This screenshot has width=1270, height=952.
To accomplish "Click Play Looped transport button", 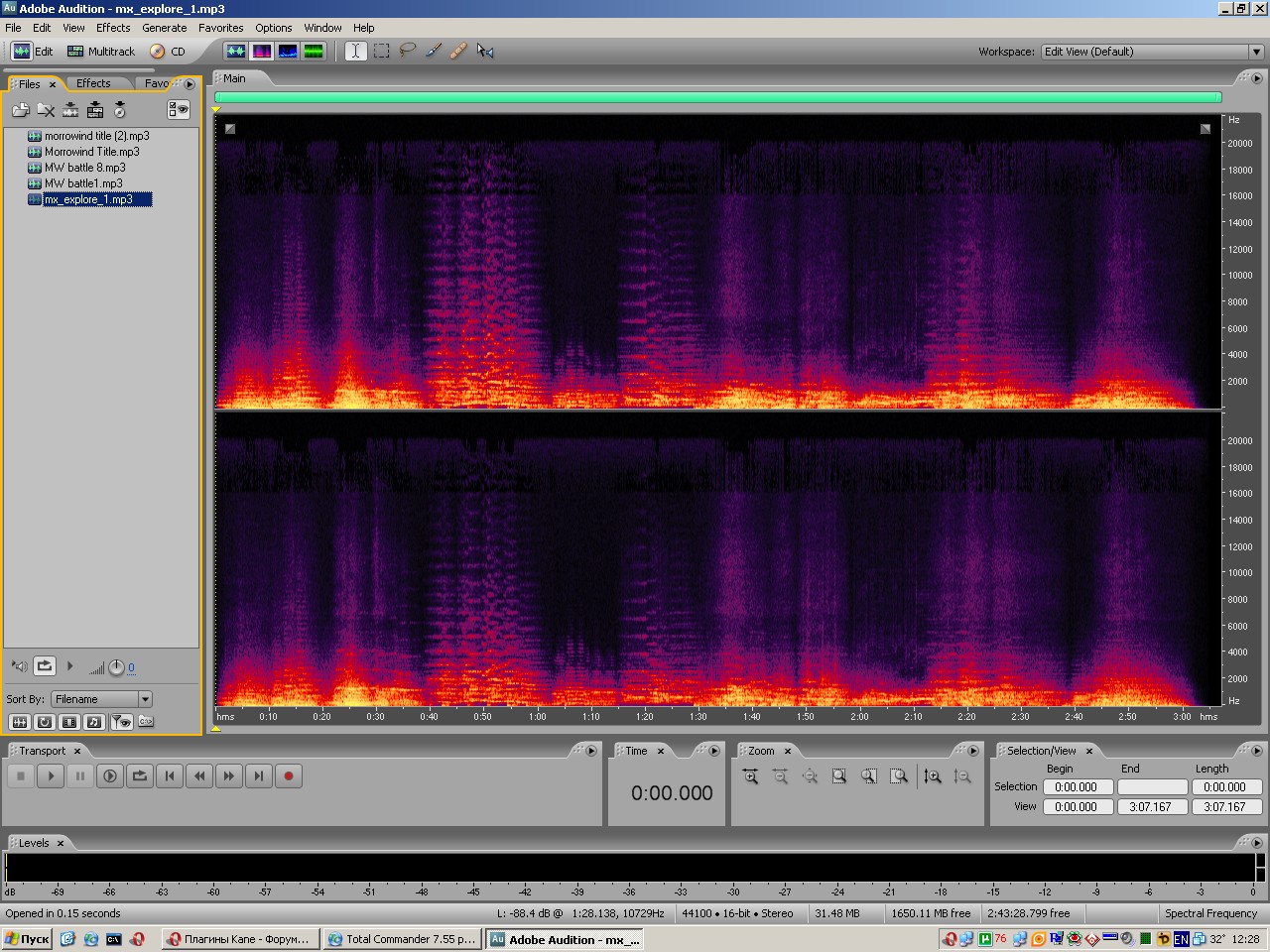I will point(140,776).
